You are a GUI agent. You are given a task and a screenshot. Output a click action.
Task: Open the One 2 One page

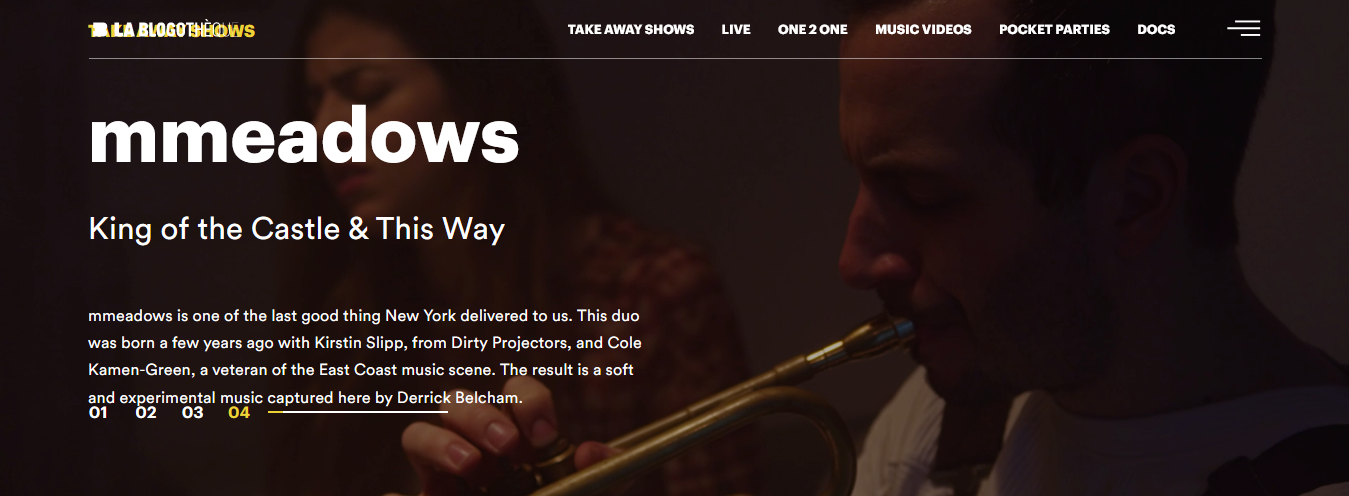813,30
